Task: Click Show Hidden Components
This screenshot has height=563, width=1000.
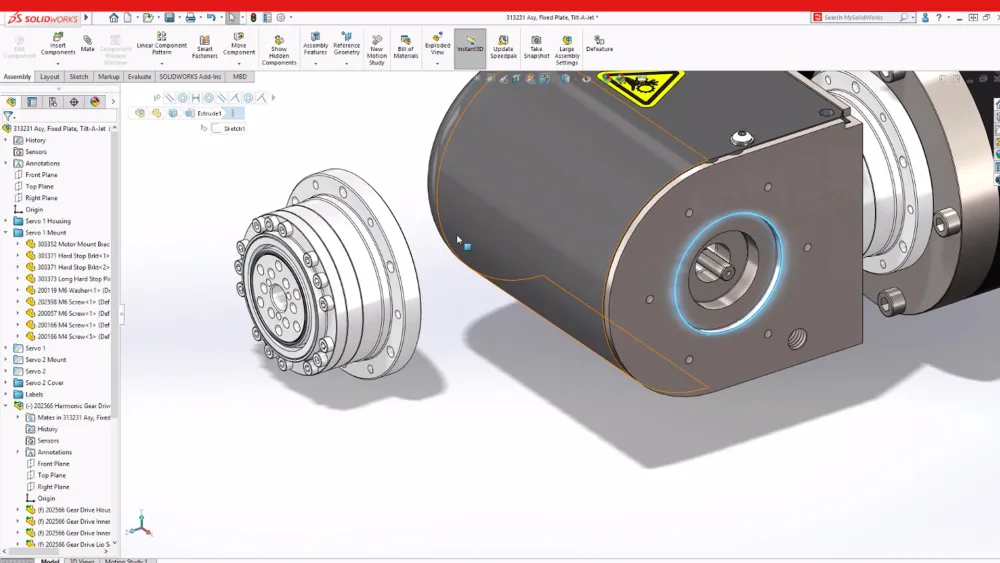Action: coord(279,50)
